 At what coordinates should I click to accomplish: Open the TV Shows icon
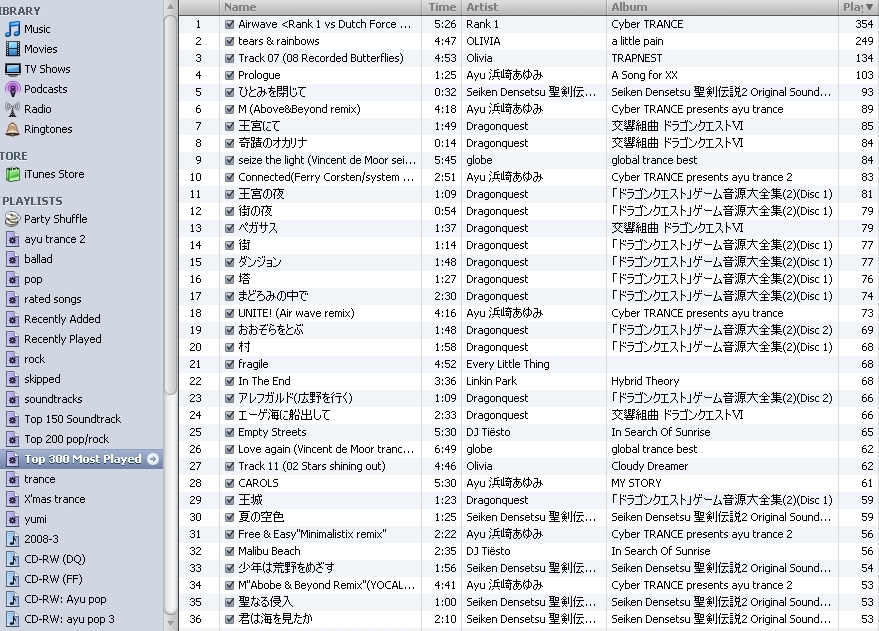(x=12, y=69)
